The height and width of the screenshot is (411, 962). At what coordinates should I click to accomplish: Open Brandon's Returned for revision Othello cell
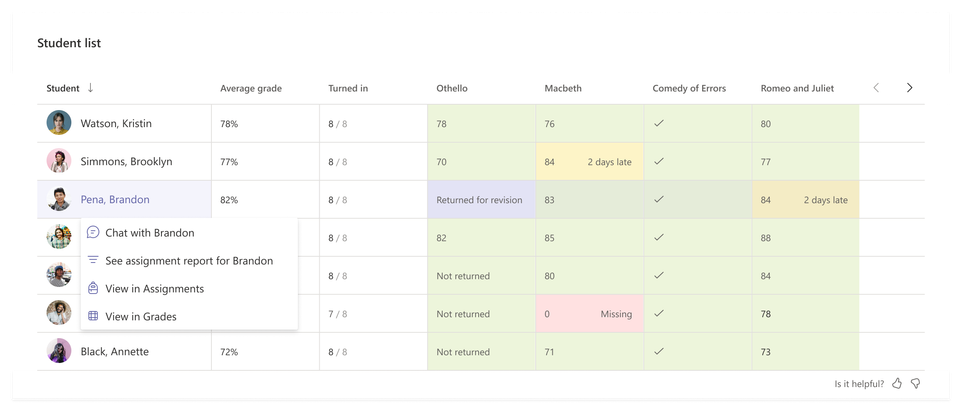[x=482, y=199]
